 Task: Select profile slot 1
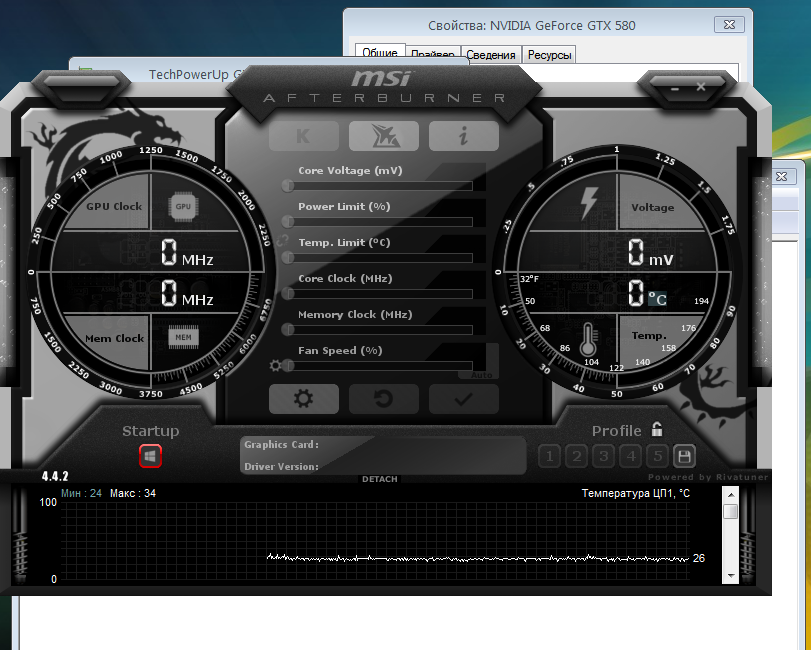coord(550,456)
